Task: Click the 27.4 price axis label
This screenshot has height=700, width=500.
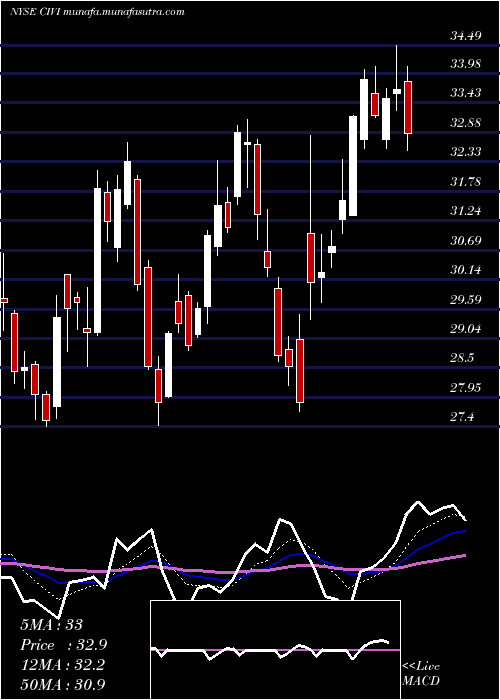Action: tap(462, 417)
